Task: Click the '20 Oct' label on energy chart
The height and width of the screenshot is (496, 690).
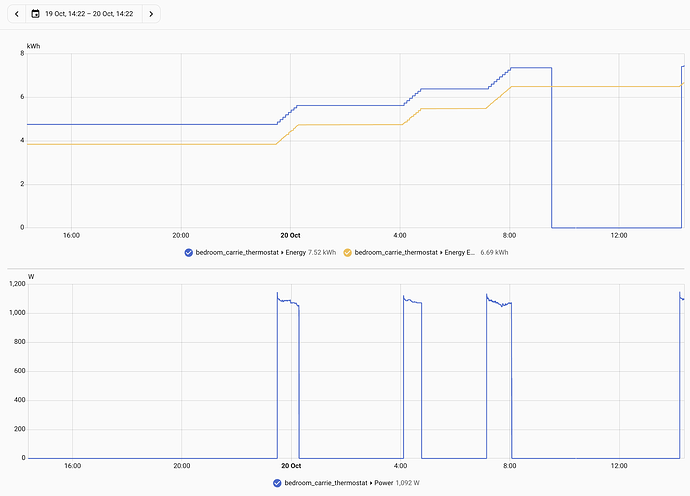Action: pos(290,235)
